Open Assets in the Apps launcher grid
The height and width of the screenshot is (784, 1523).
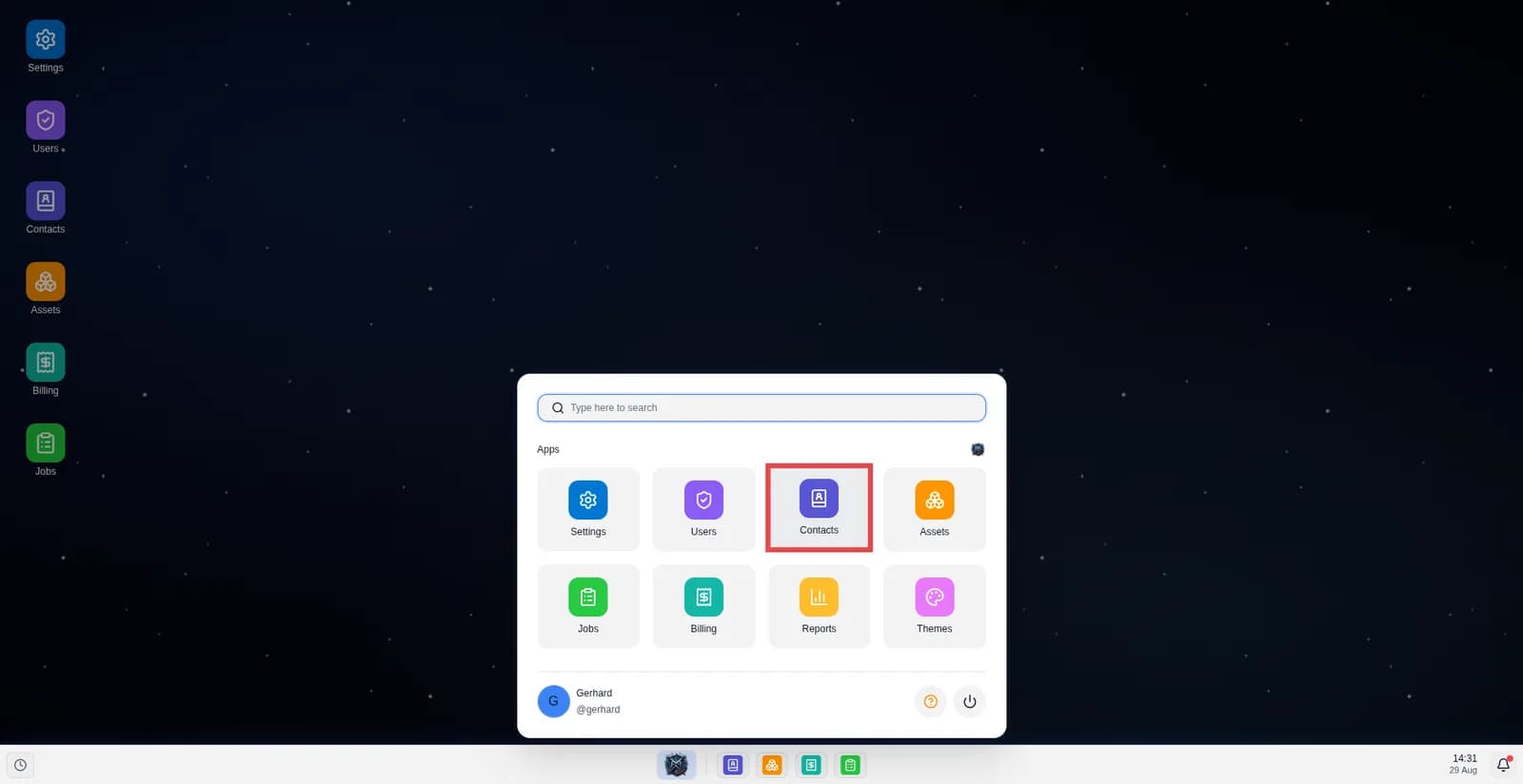click(x=935, y=509)
